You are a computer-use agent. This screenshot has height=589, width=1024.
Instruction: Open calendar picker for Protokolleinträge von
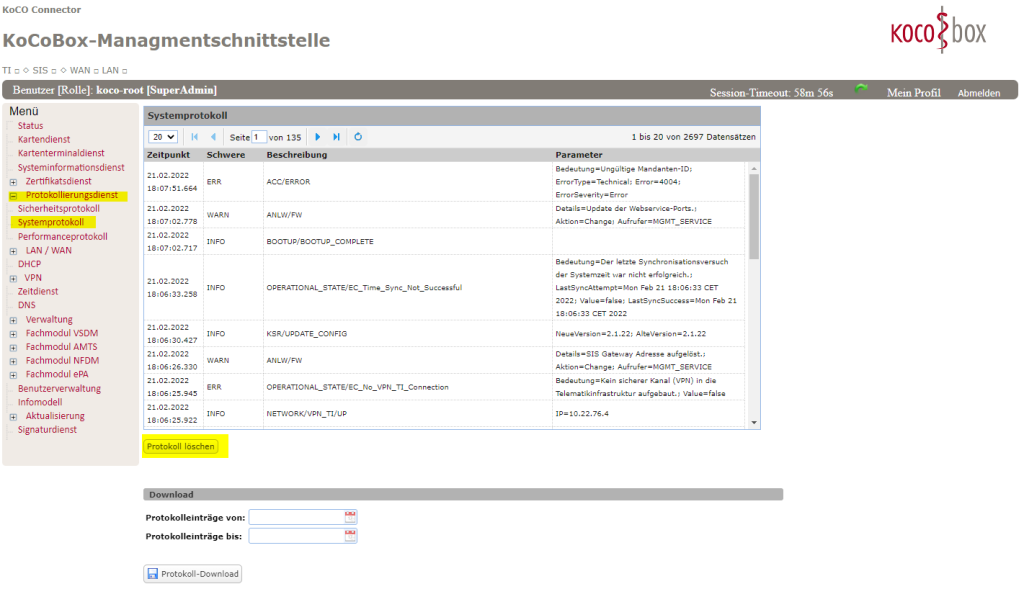[x=350, y=517]
